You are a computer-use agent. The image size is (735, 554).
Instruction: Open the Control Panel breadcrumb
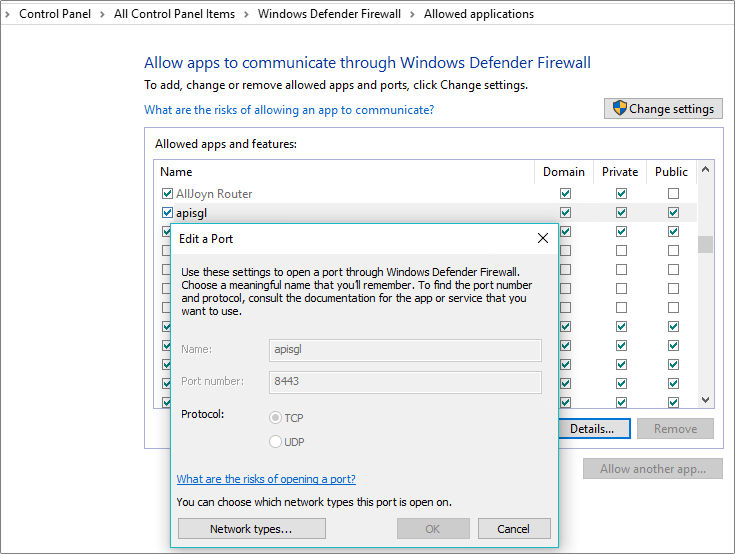[x=55, y=14]
